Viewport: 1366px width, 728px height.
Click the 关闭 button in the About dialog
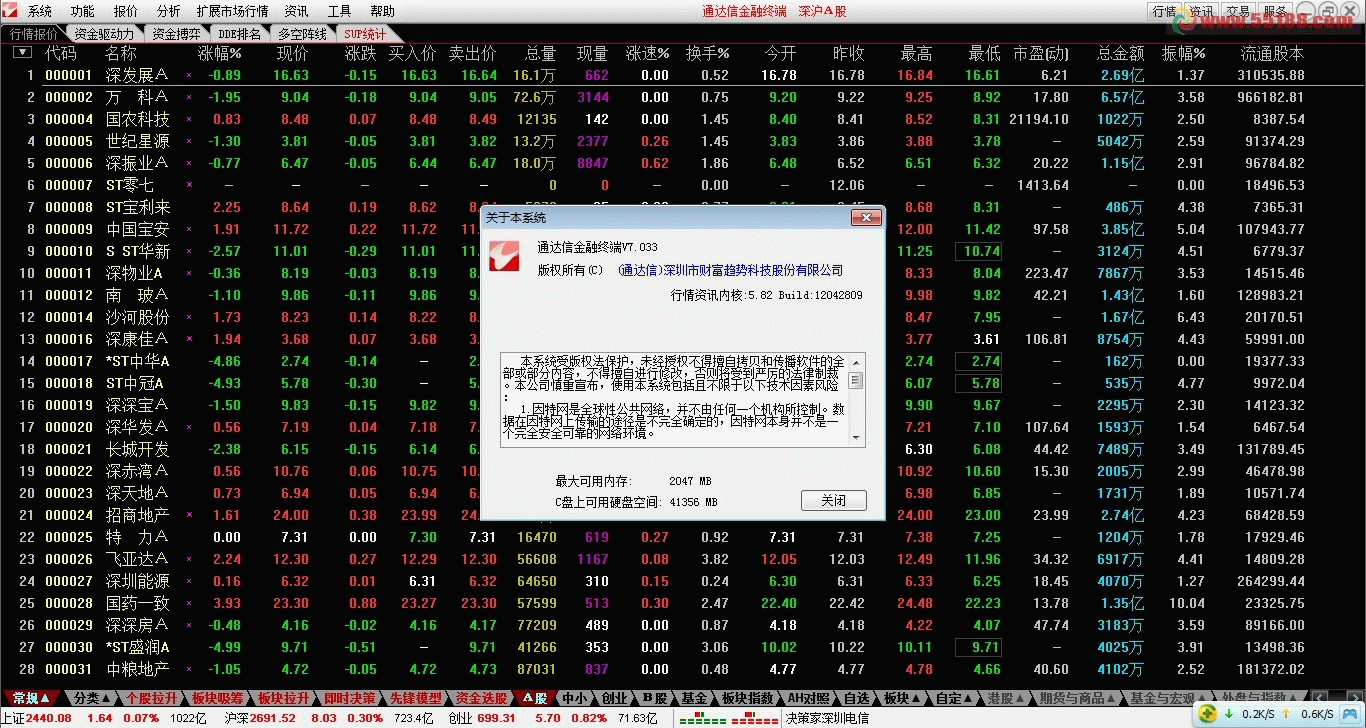pyautogui.click(x=833, y=500)
